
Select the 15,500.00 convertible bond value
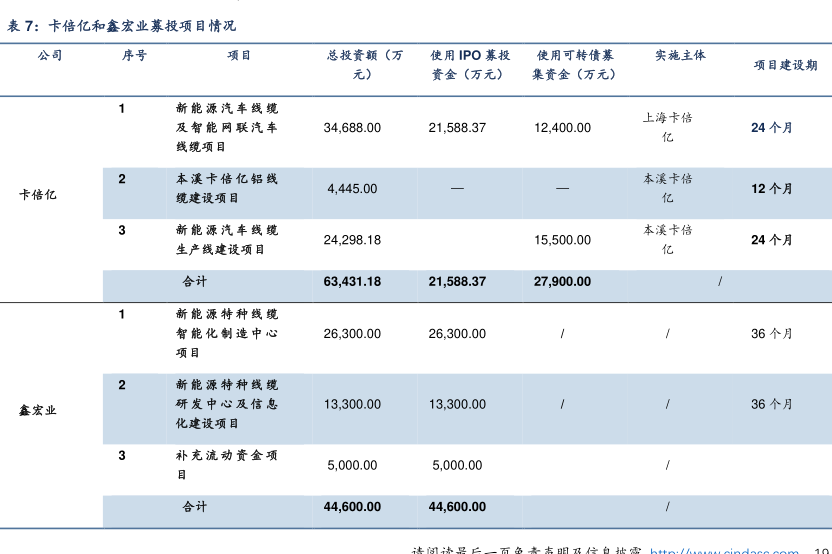click(562, 240)
